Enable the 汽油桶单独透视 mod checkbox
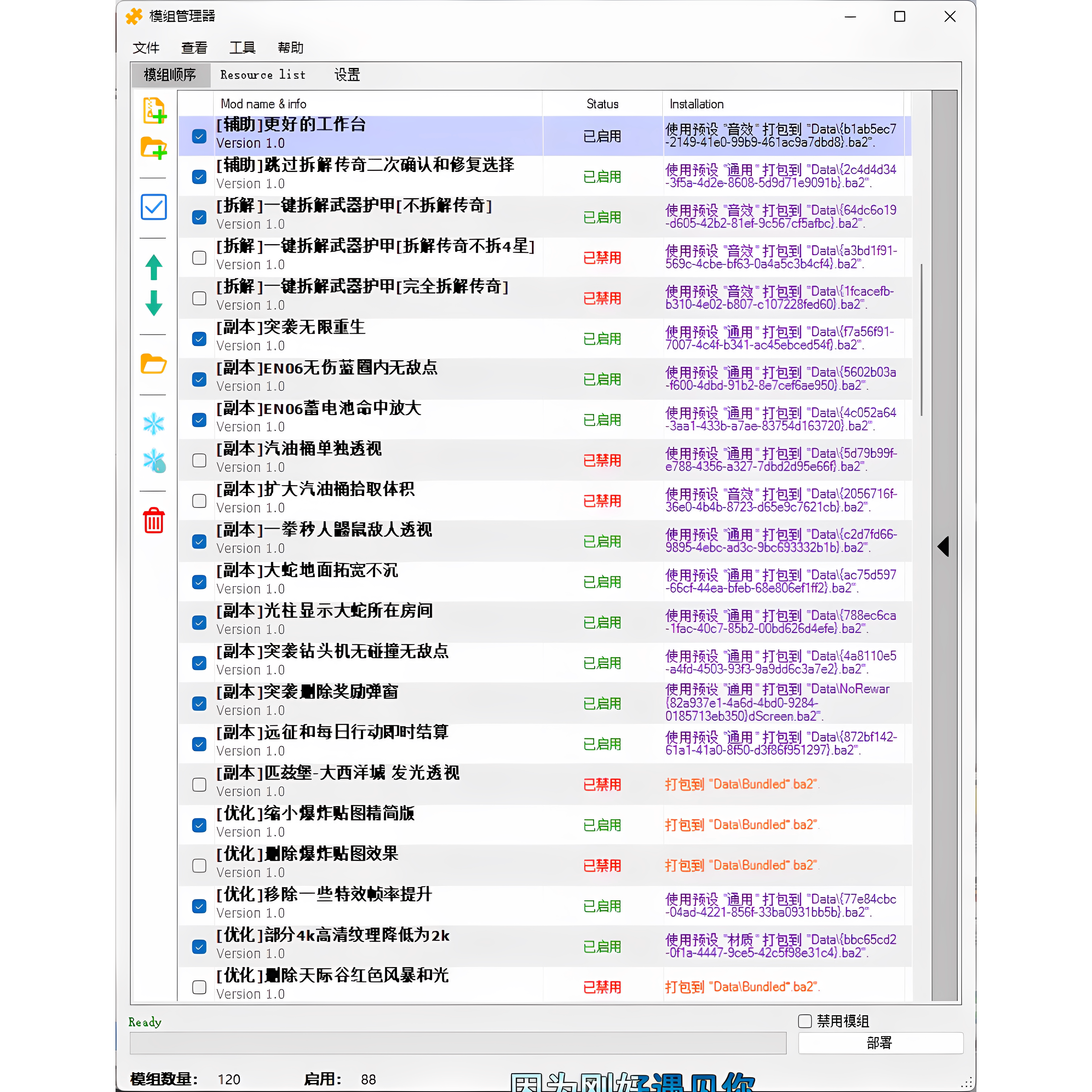The width and height of the screenshot is (1092, 1092). pos(199,461)
